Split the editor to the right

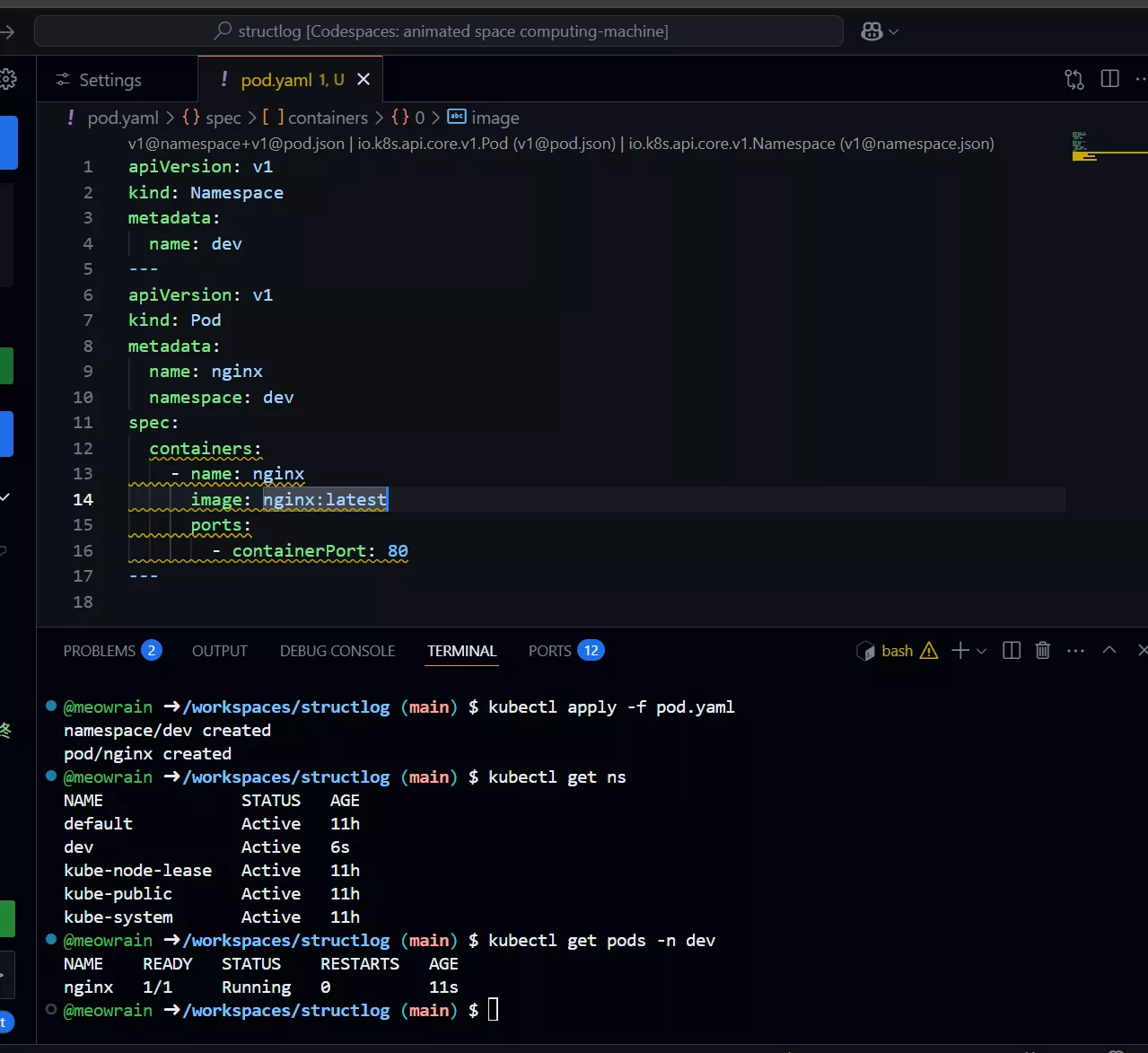pos(1109,79)
